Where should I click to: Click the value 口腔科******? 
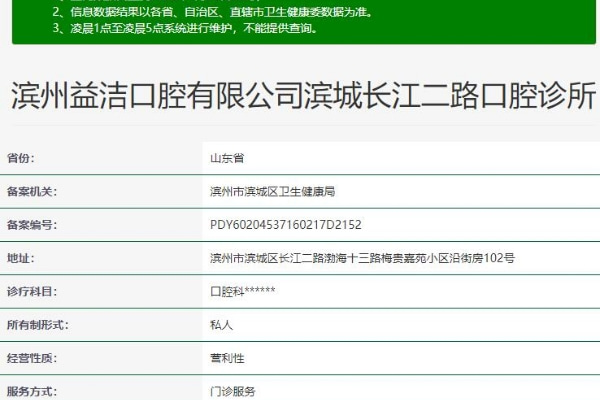click(243, 291)
